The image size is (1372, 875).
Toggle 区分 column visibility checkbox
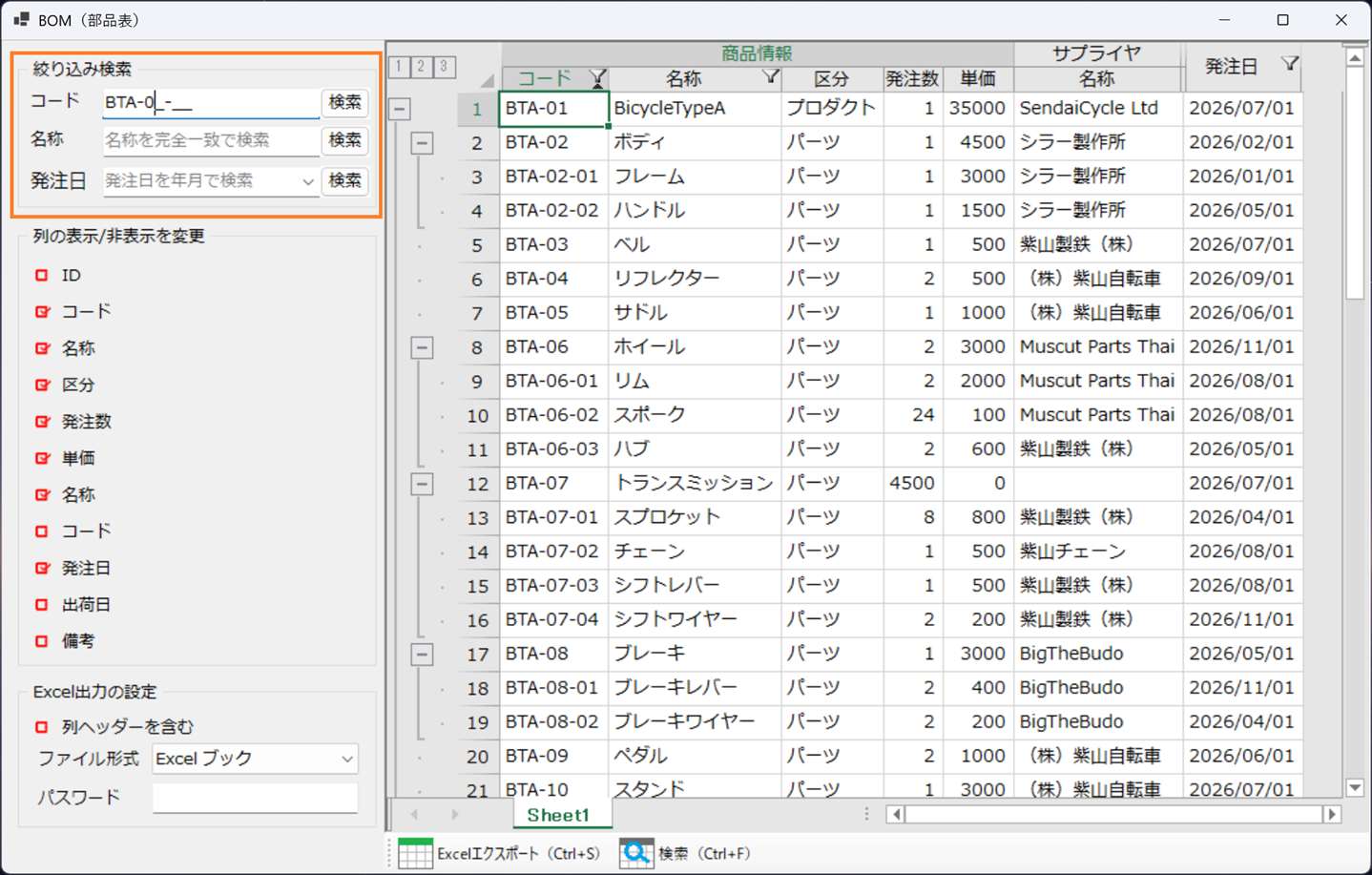42,385
